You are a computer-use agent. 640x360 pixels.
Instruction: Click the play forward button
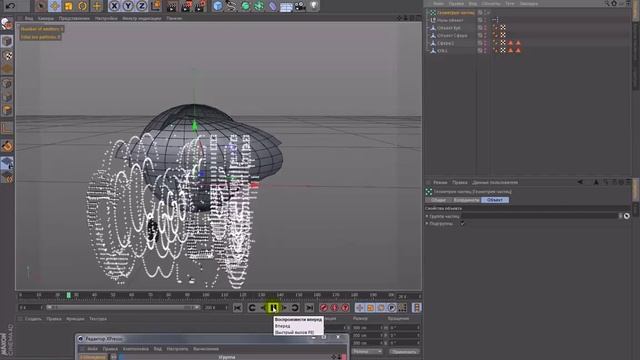coord(273,308)
